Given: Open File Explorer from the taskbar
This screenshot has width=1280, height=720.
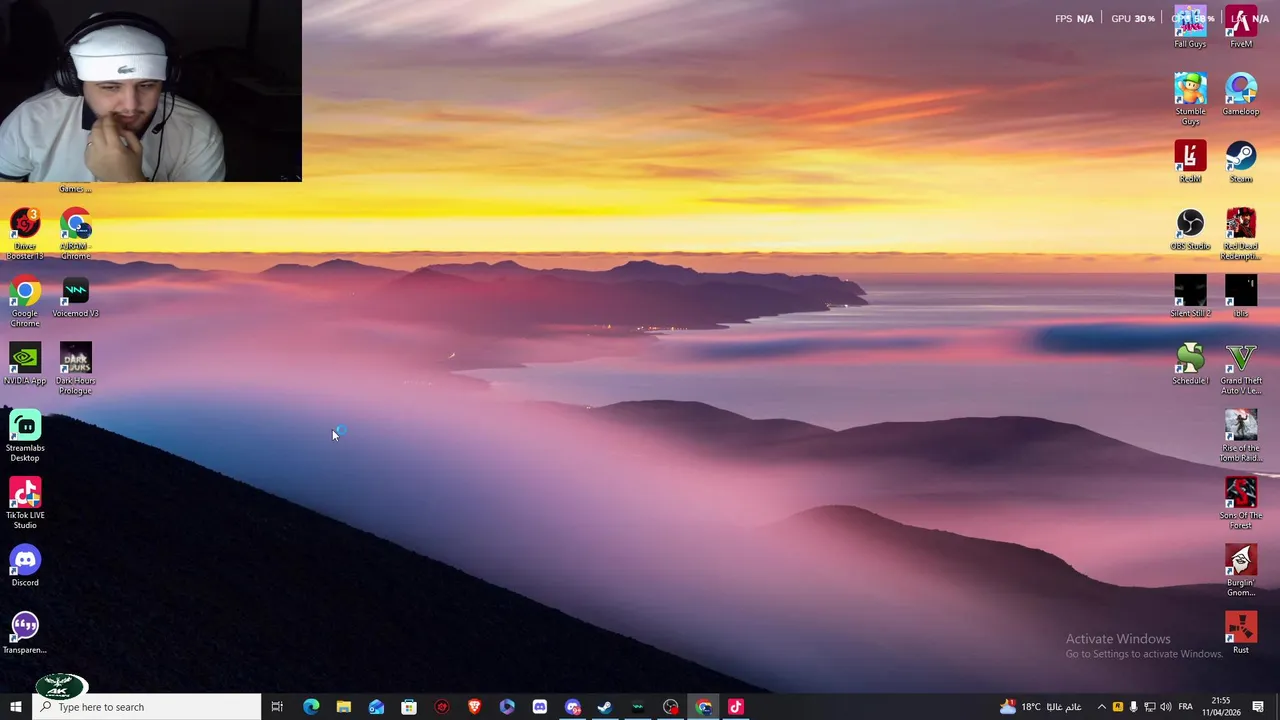Looking at the screenshot, I should pyautogui.click(x=343, y=707).
